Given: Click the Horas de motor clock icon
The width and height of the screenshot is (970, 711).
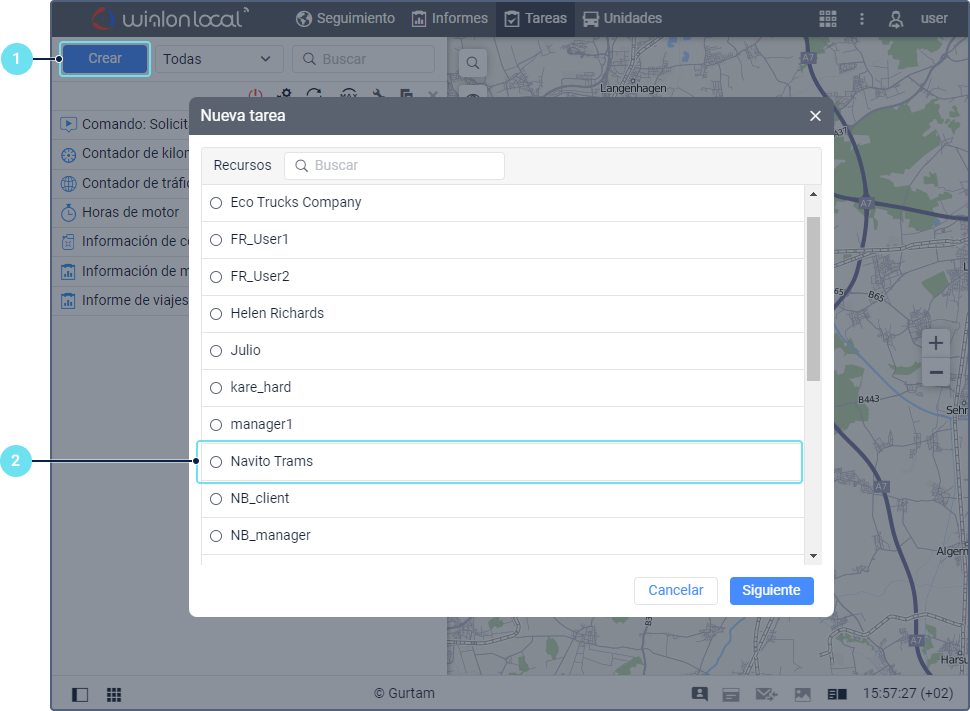Looking at the screenshot, I should pyautogui.click(x=68, y=212).
